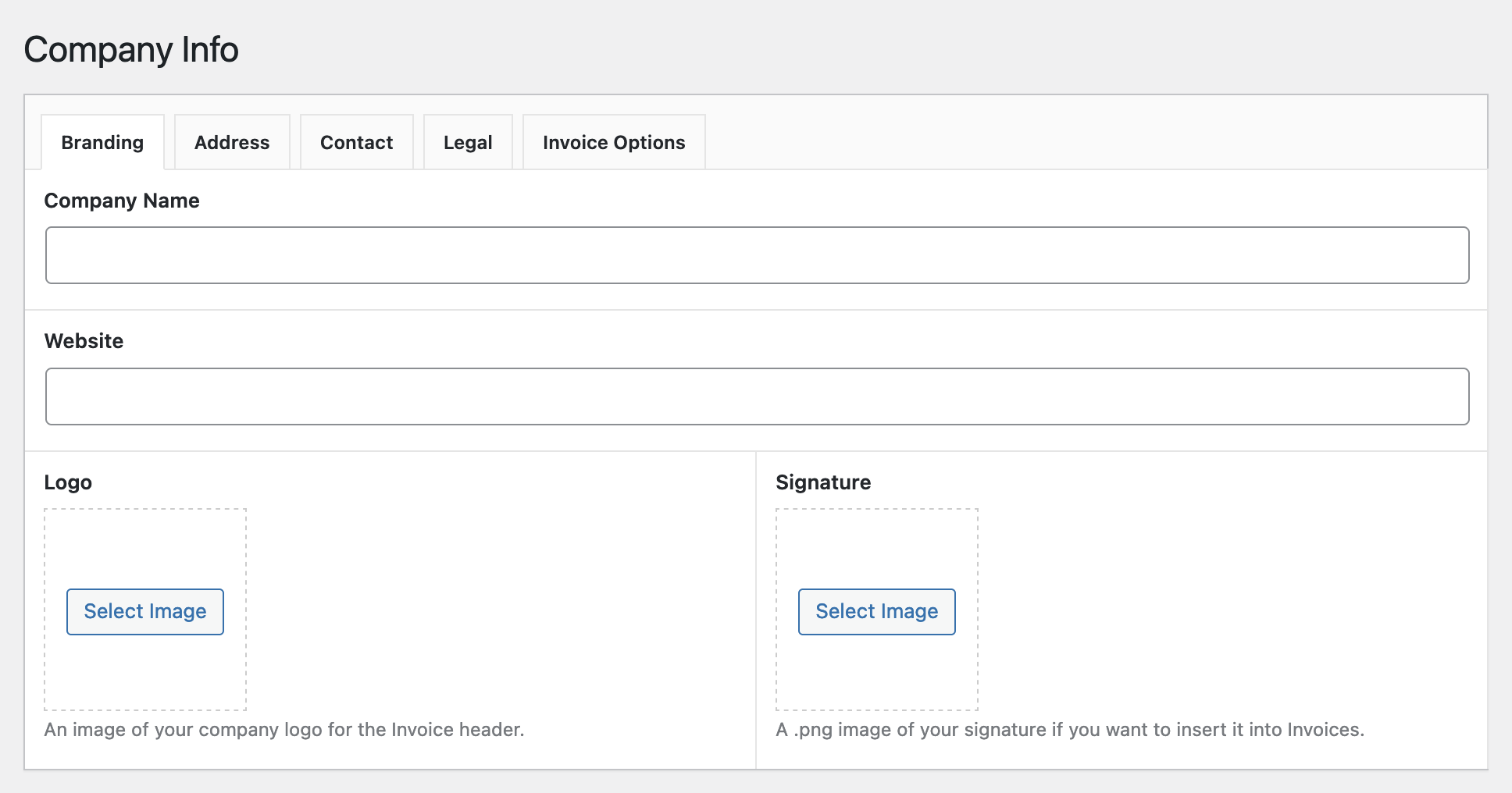This screenshot has height=793, width=1512.
Task: Select Image for the Logo
Action: click(x=145, y=612)
